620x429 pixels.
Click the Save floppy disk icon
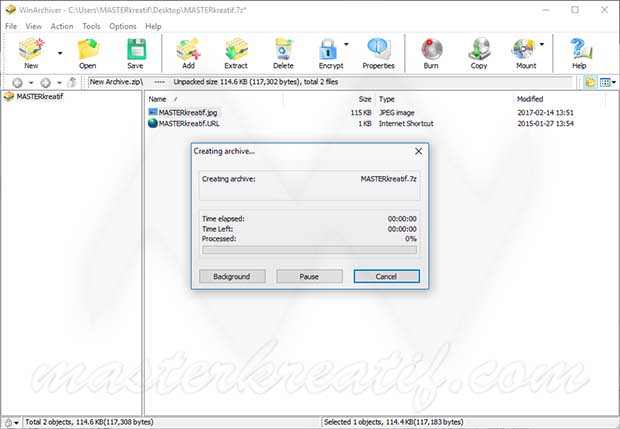click(x=136, y=49)
